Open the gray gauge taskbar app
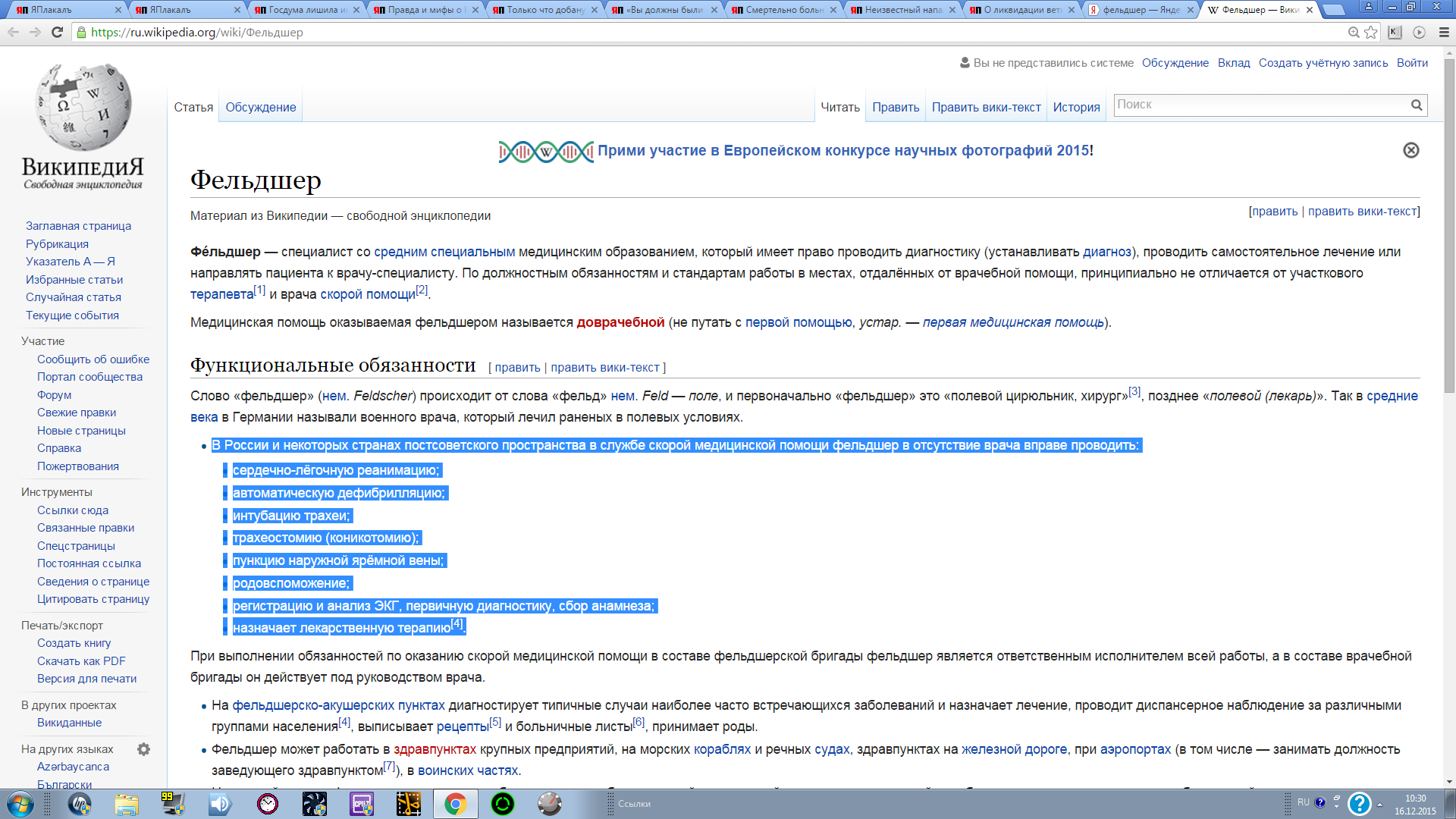 (x=550, y=804)
